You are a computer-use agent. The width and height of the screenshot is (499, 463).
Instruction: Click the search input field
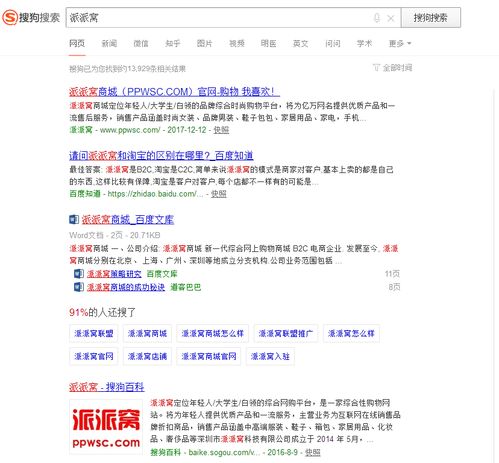[x=233, y=18]
